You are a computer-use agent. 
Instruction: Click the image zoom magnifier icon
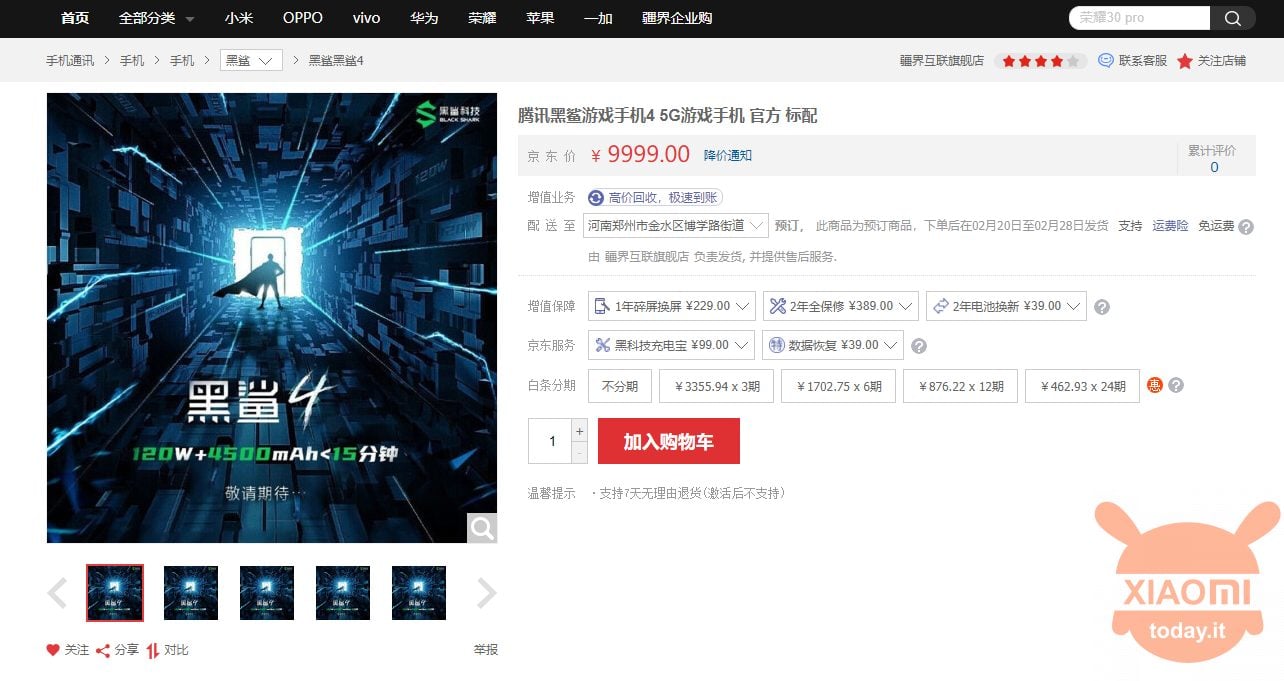(482, 528)
